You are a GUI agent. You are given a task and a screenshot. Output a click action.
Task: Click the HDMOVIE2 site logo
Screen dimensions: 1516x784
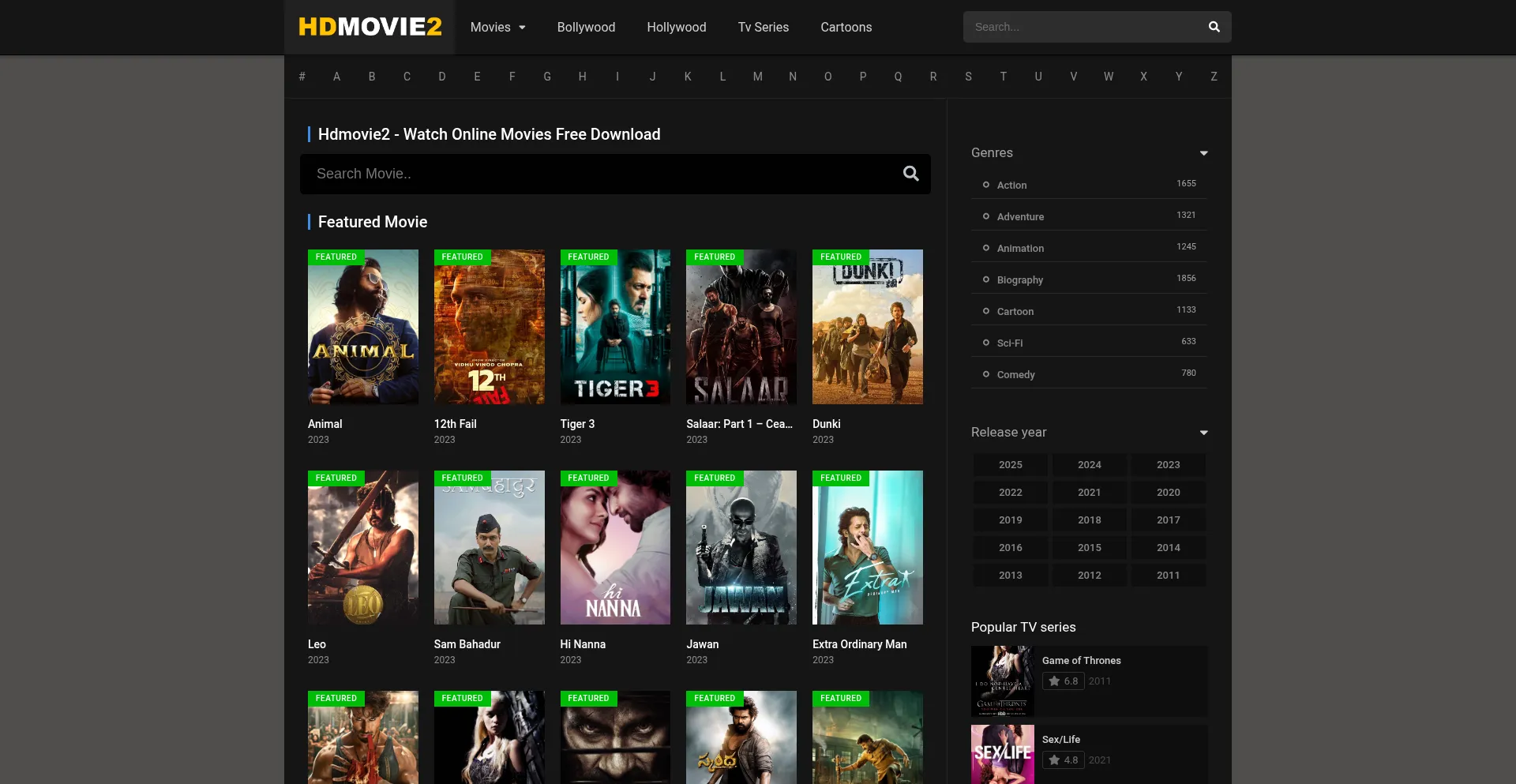coord(369,27)
